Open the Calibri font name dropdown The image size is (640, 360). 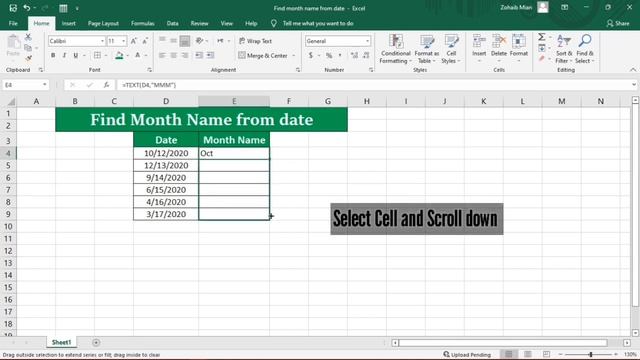[x=102, y=41]
